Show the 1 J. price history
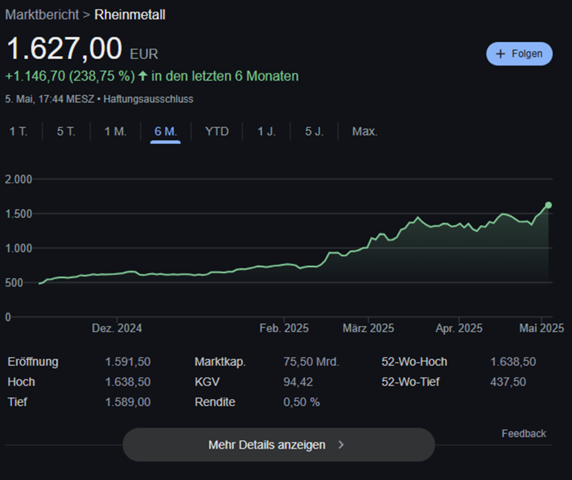This screenshot has height=480, width=572. click(x=266, y=131)
